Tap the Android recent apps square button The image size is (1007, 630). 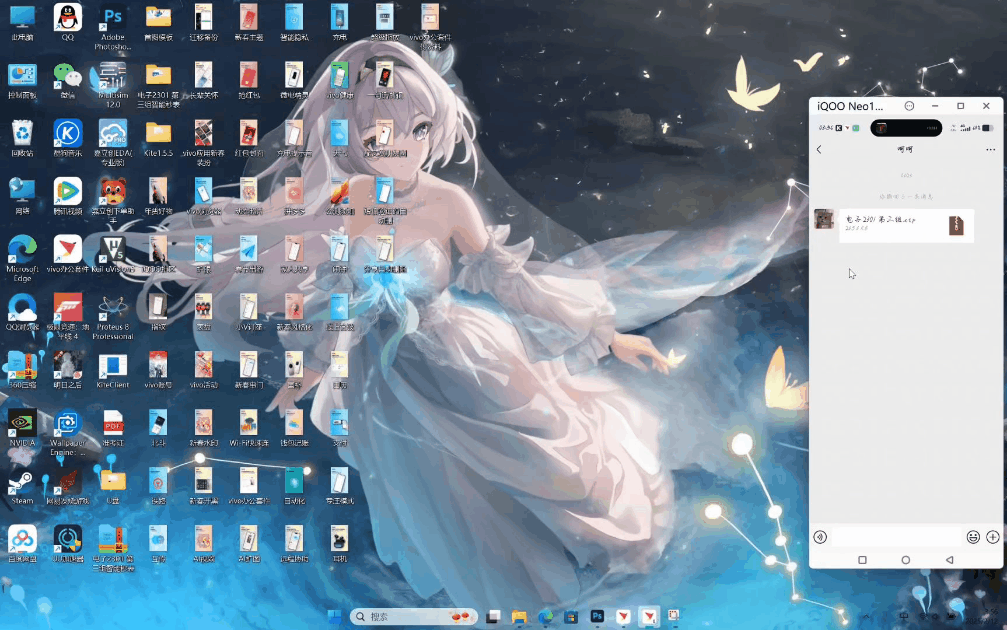(863, 560)
